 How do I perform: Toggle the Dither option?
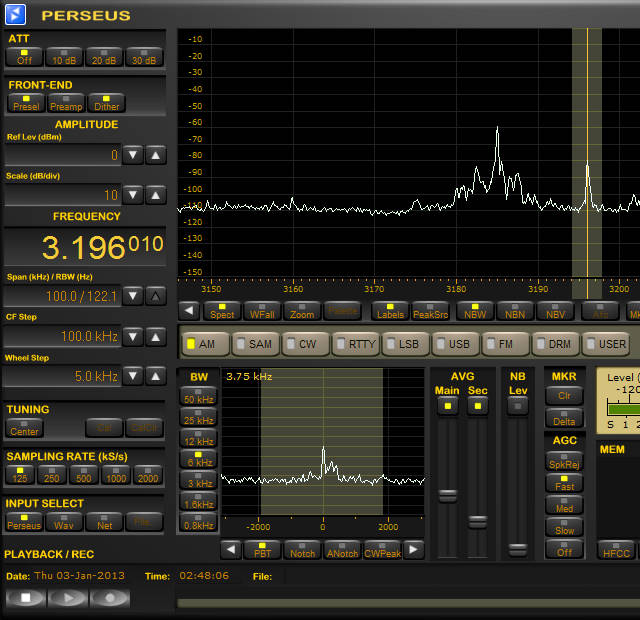point(106,103)
